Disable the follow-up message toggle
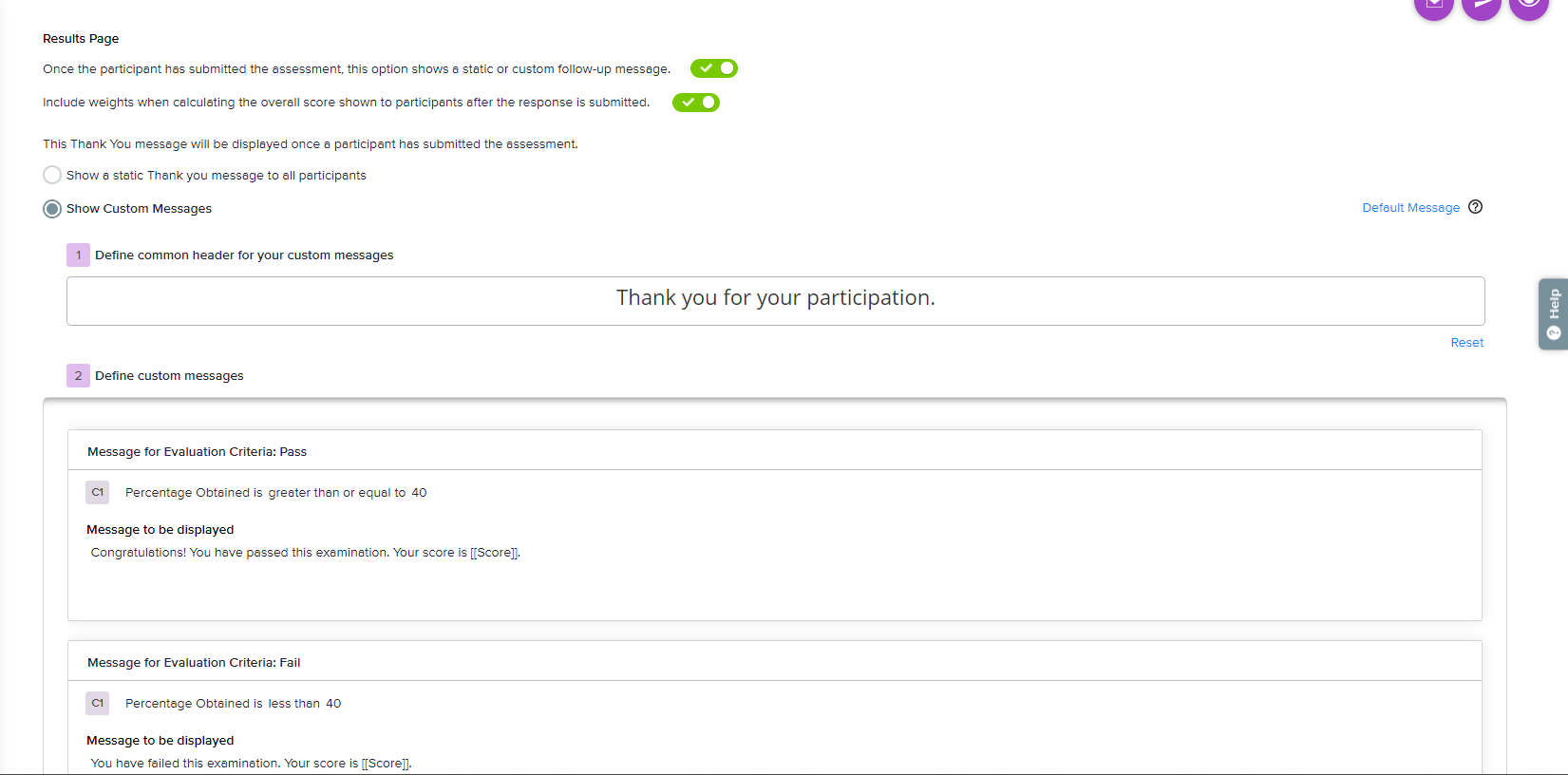This screenshot has height=775, width=1568. 714,68
